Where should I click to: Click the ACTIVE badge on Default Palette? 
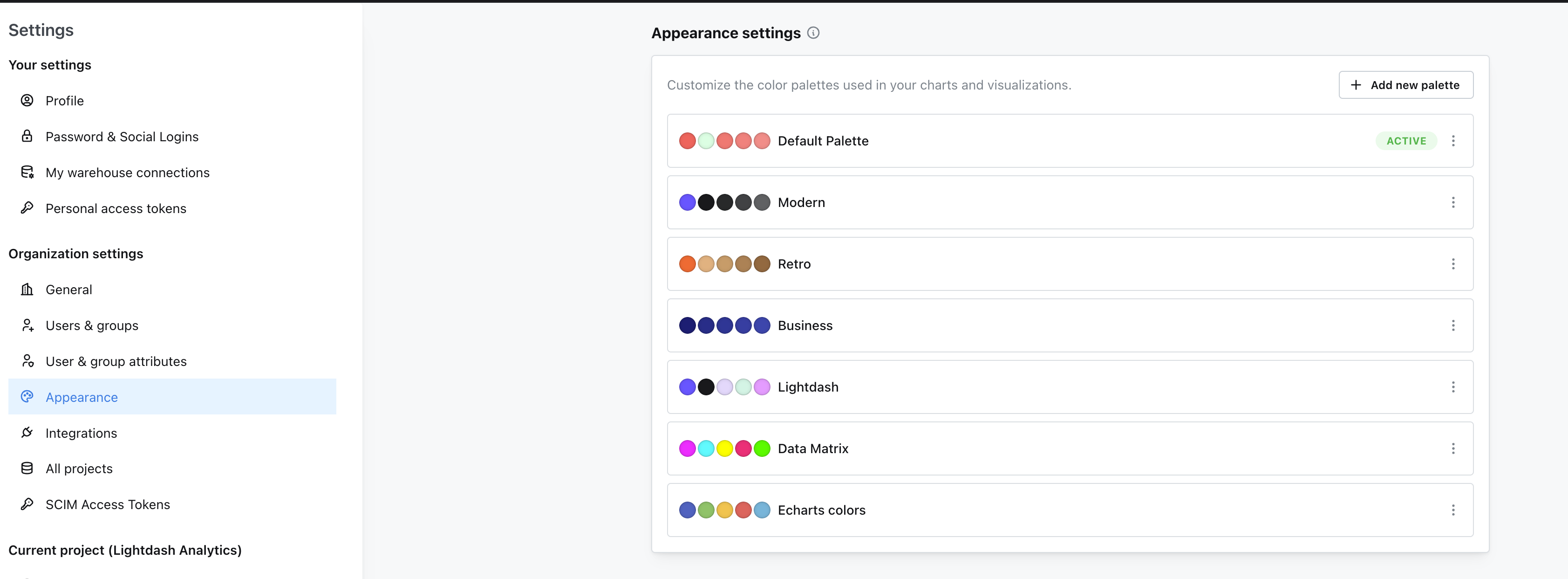point(1406,141)
